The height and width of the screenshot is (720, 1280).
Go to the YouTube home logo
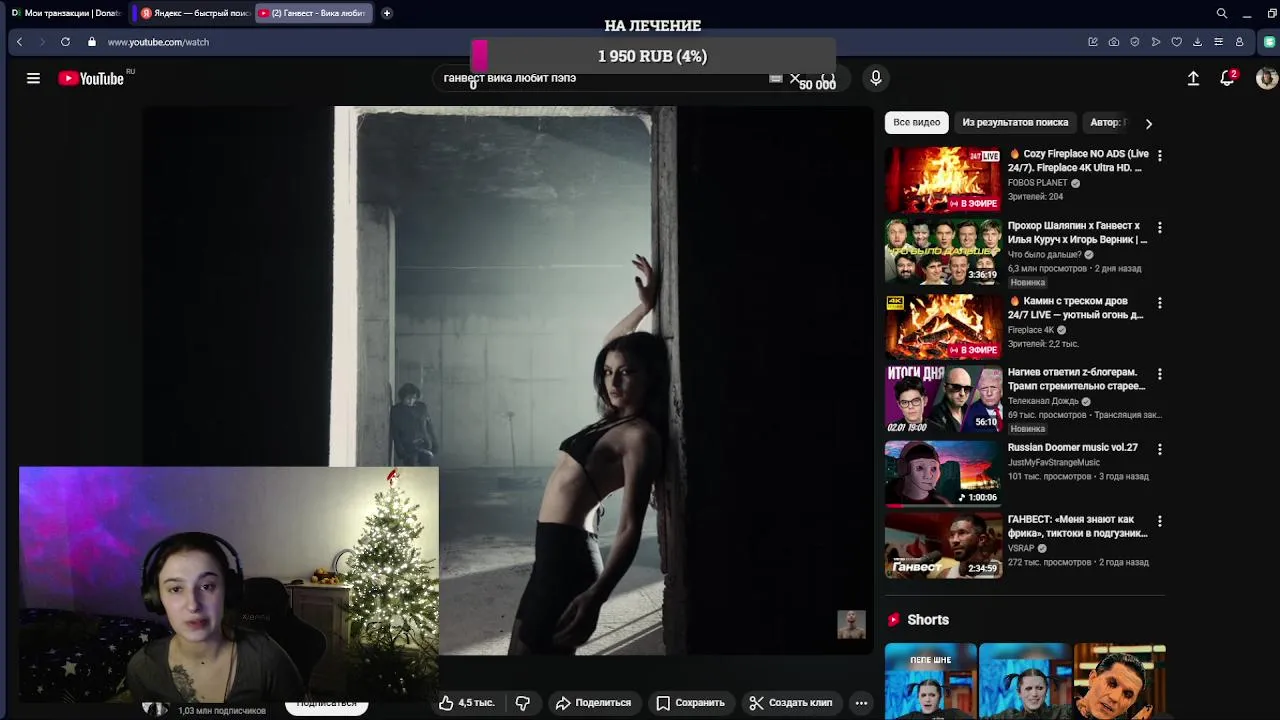point(90,78)
